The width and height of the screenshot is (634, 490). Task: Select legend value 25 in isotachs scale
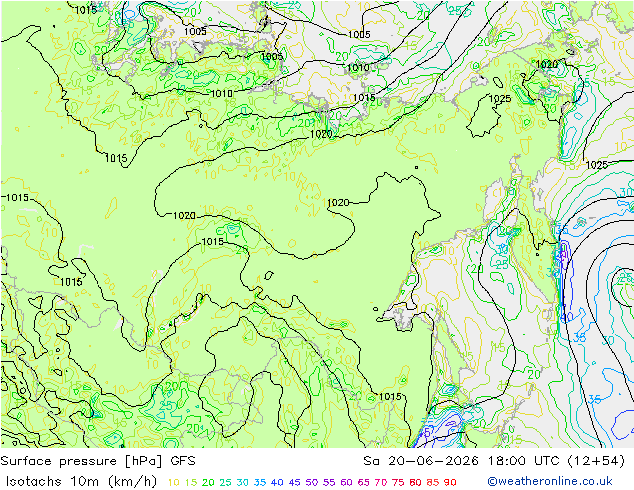coord(225,482)
